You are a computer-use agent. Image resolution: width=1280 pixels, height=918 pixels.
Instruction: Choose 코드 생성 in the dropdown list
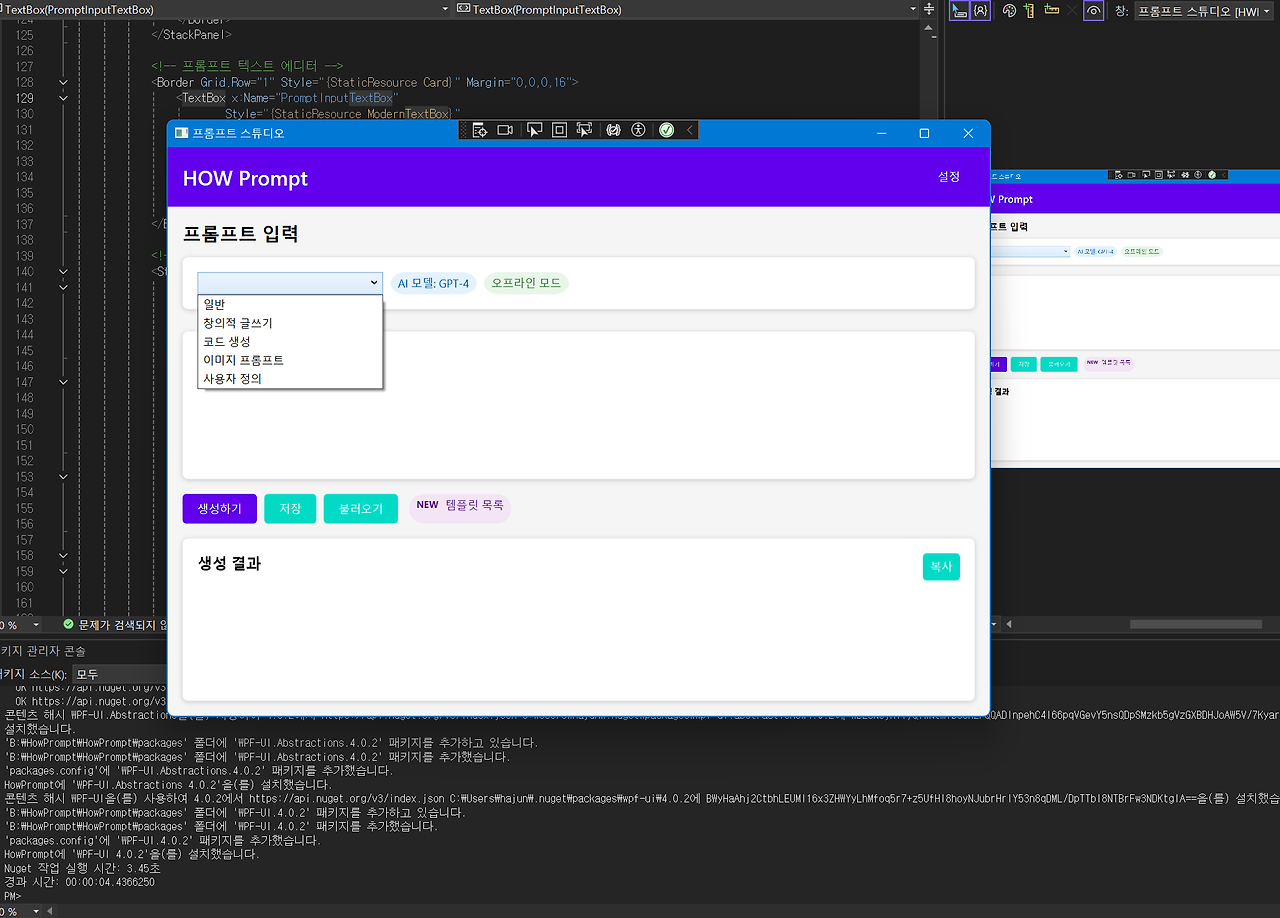290,341
